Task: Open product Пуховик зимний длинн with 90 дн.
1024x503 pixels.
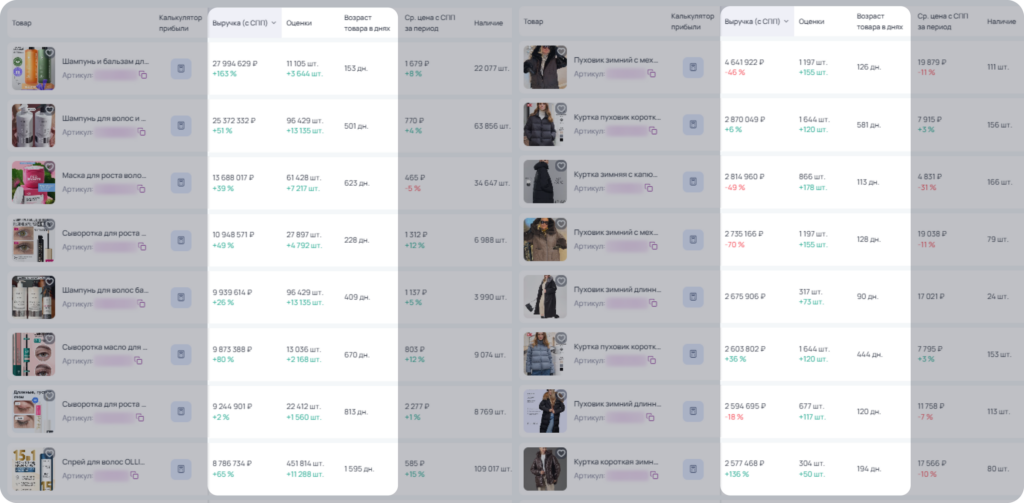Action: coord(618,289)
